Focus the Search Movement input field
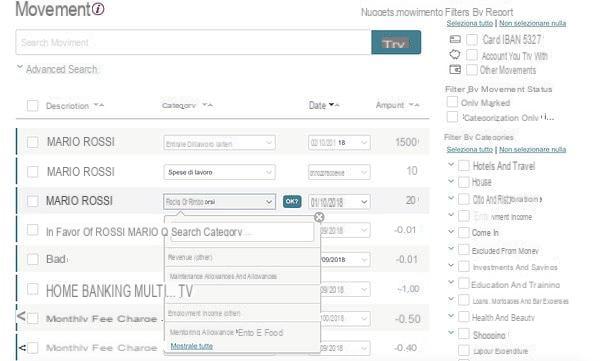 pyautogui.click(x=193, y=42)
